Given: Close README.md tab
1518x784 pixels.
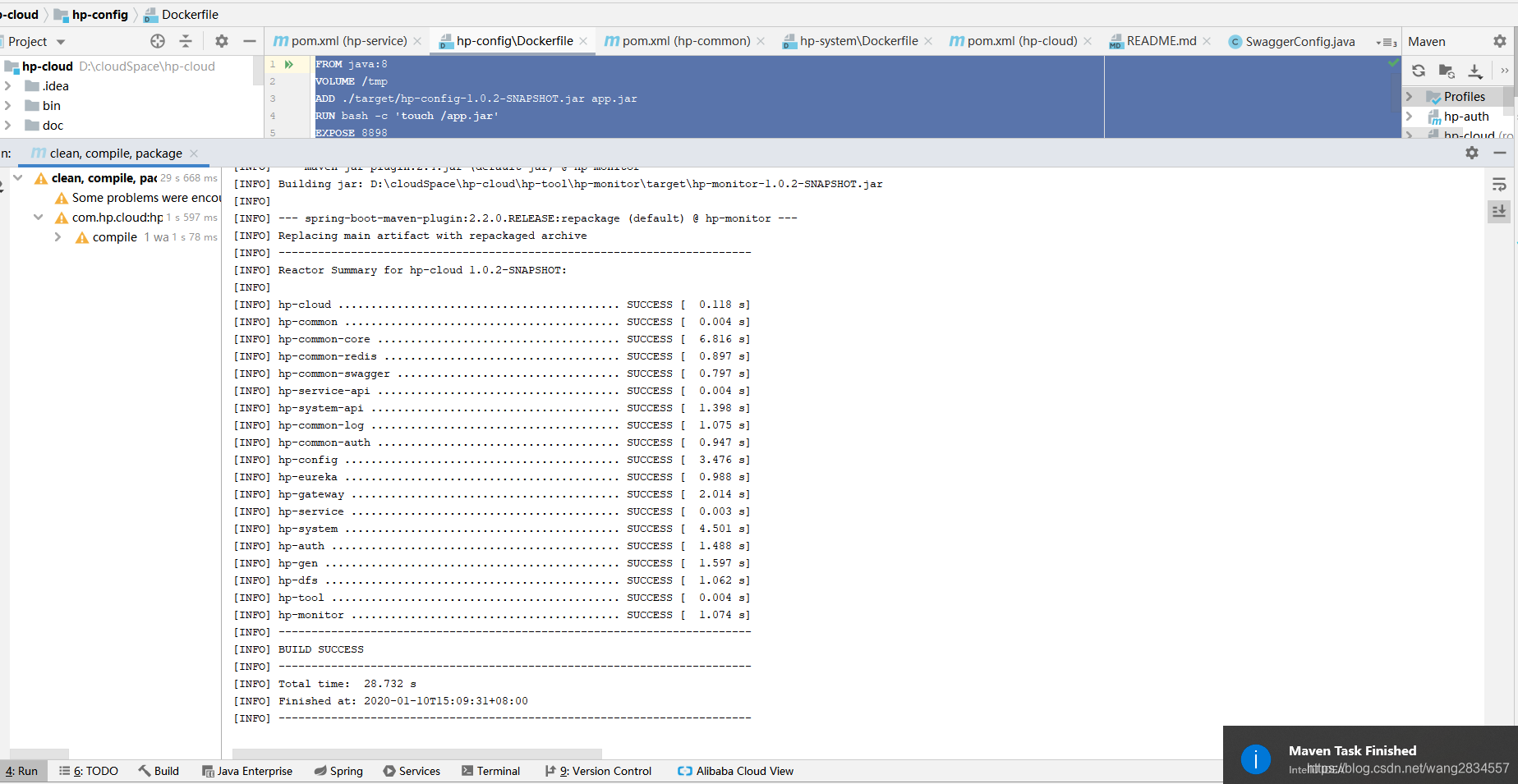Looking at the screenshot, I should tap(1207, 41).
